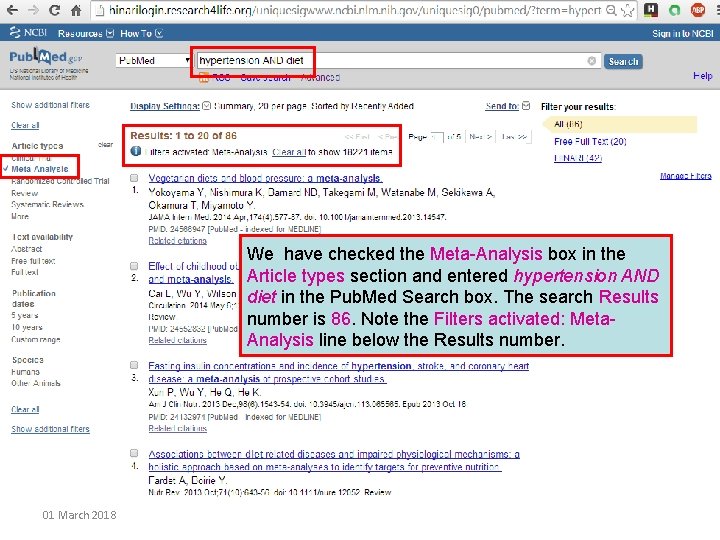The height and width of the screenshot is (540, 720).
Task: Jump to Last results page
Action: tap(514, 137)
